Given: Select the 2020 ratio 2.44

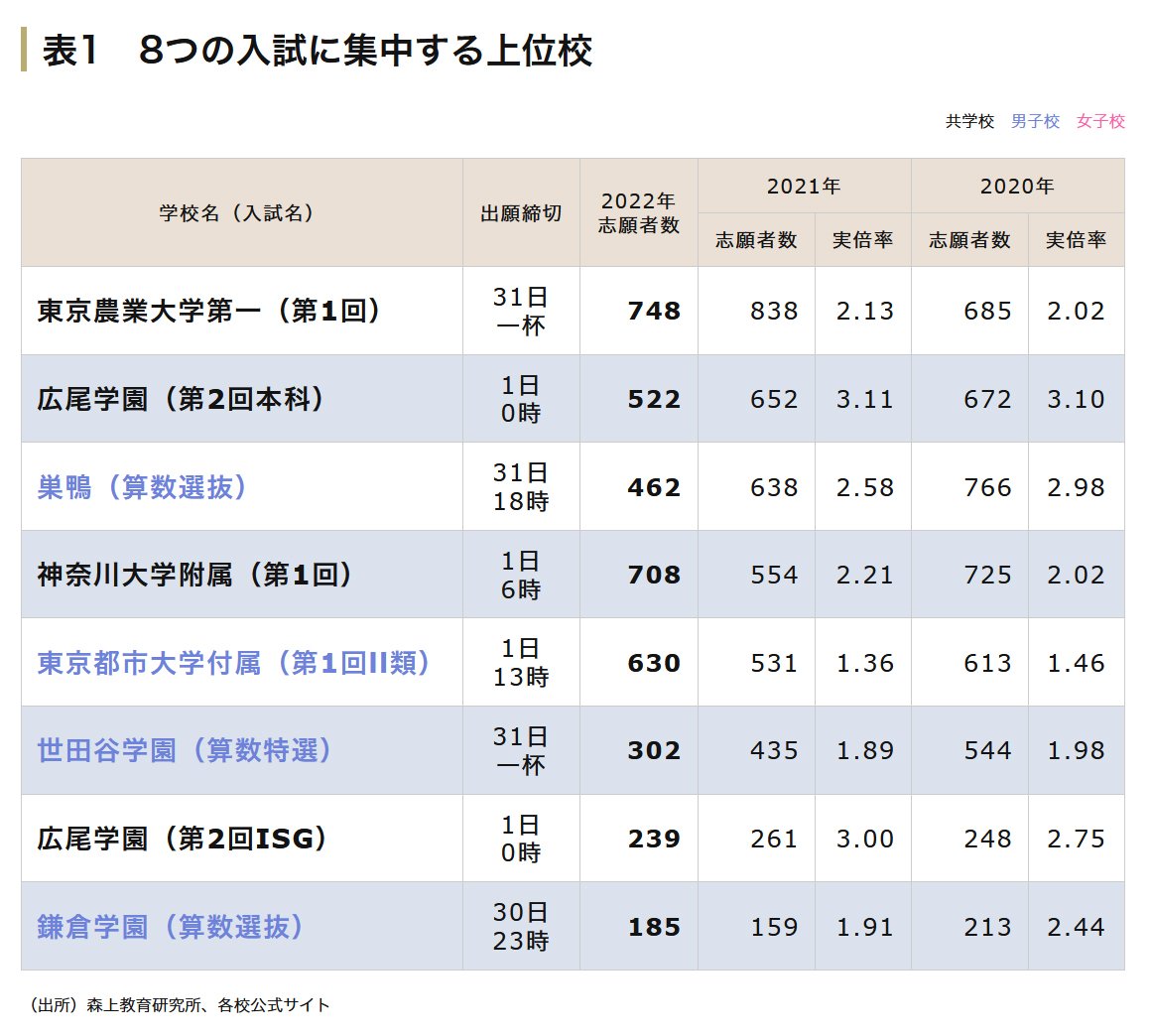Looking at the screenshot, I should (x=1077, y=927).
